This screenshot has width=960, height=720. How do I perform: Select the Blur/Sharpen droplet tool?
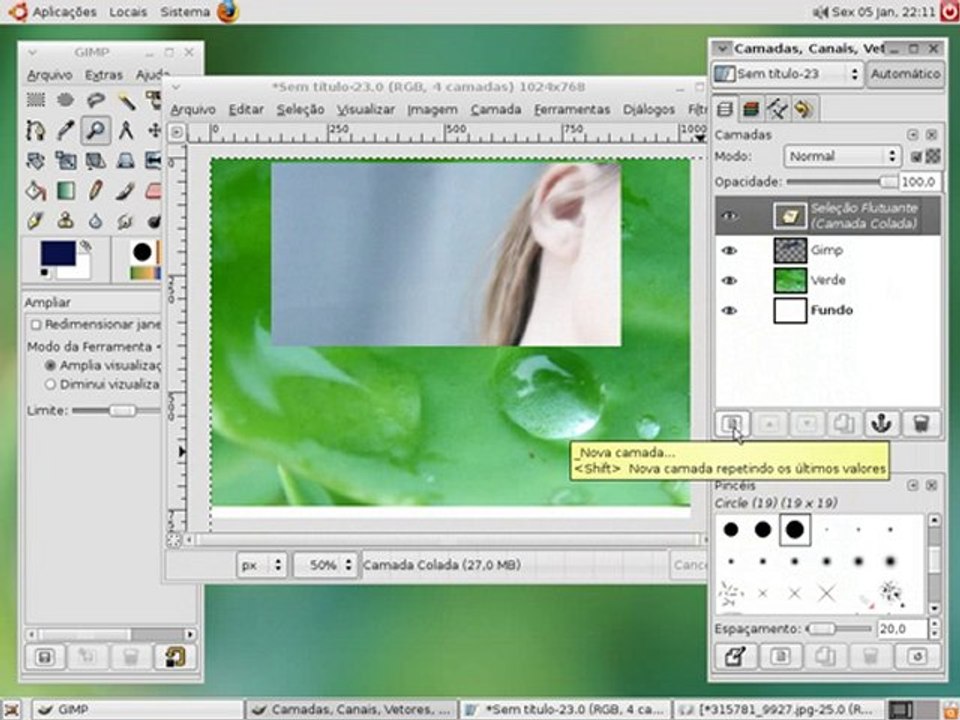pyautogui.click(x=96, y=220)
